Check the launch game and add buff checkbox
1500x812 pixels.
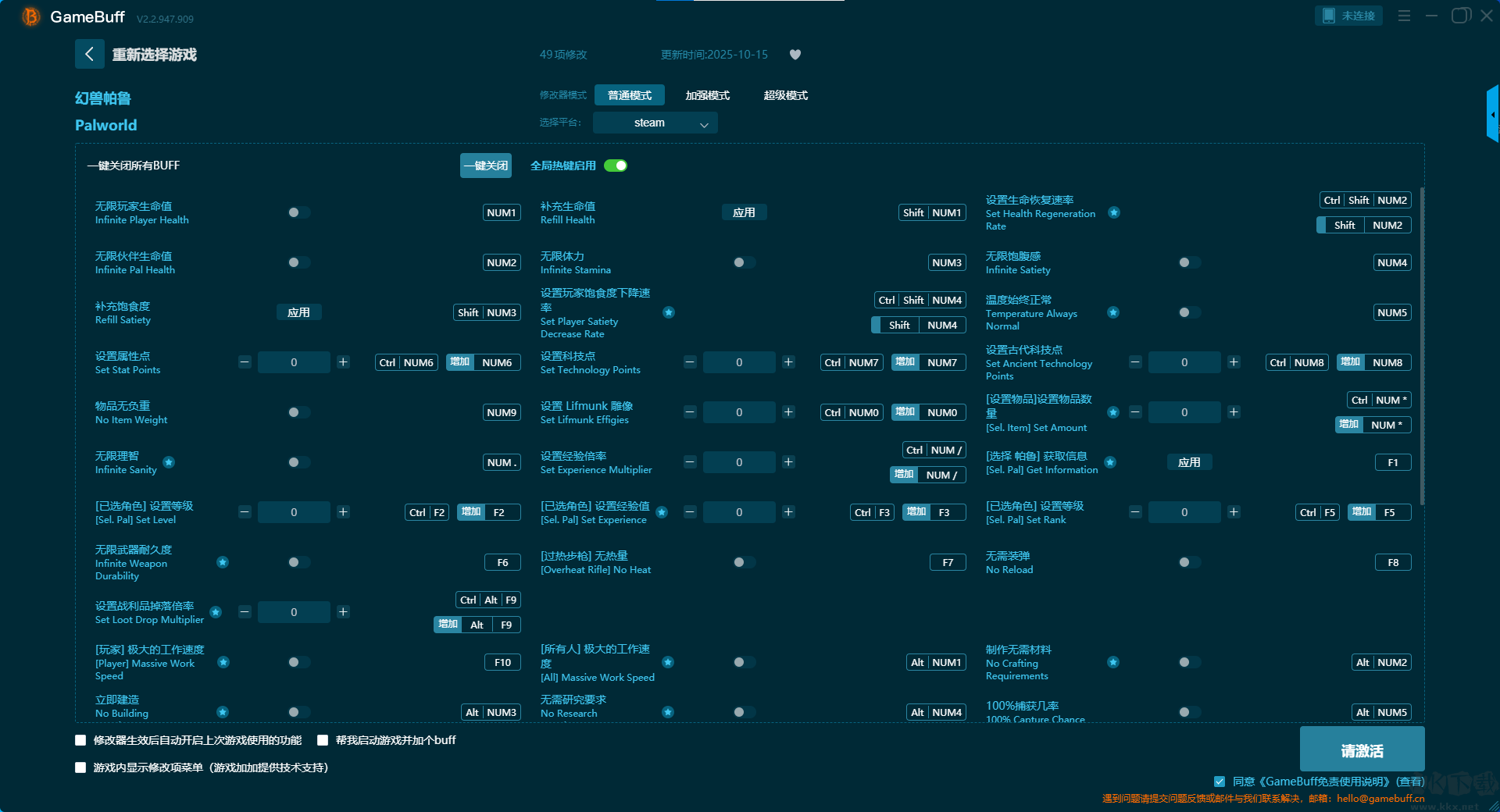tap(323, 740)
